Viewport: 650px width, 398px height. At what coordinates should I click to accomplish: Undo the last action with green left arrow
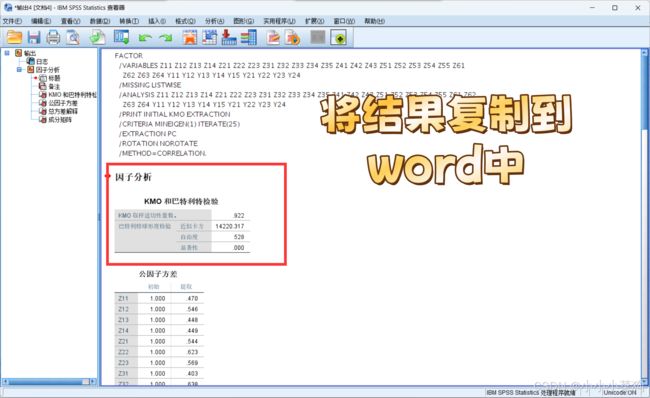tap(145, 38)
